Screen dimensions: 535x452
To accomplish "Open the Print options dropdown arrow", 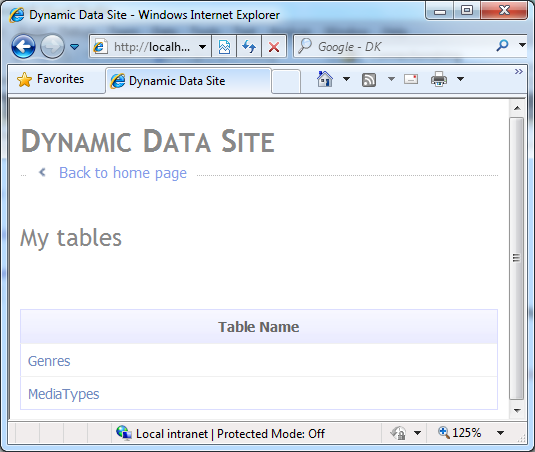I will 460,79.
